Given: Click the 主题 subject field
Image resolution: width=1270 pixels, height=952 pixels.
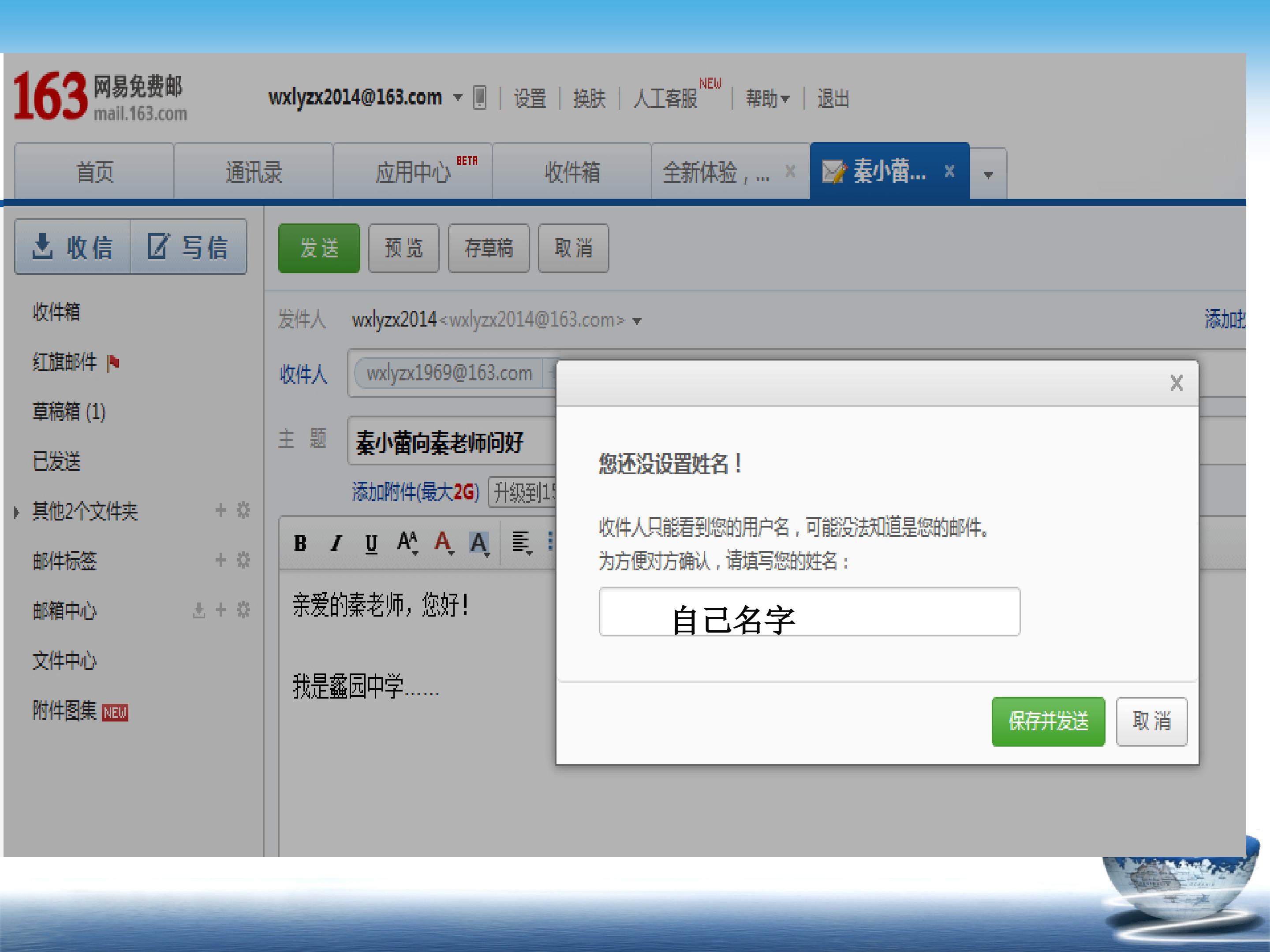Looking at the screenshot, I should tap(452, 441).
